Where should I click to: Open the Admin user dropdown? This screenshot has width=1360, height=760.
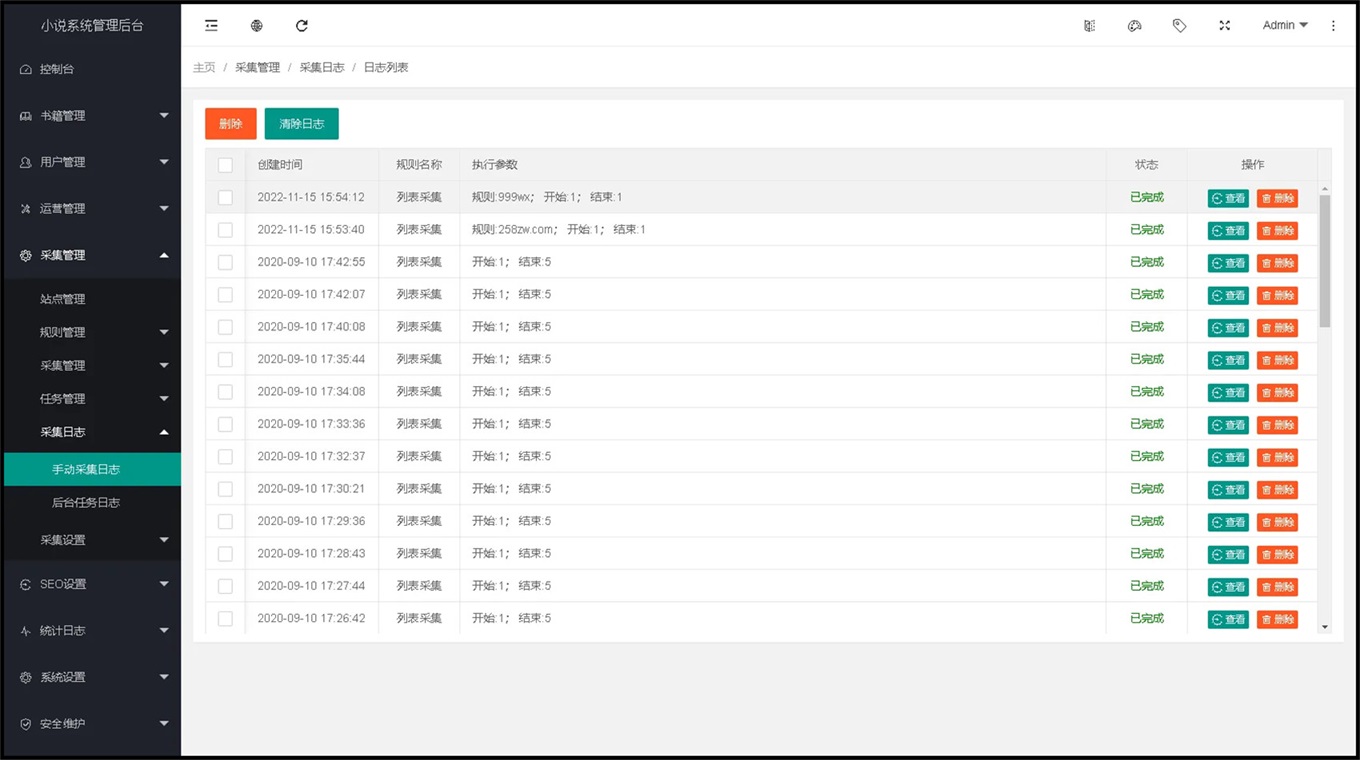1285,26
